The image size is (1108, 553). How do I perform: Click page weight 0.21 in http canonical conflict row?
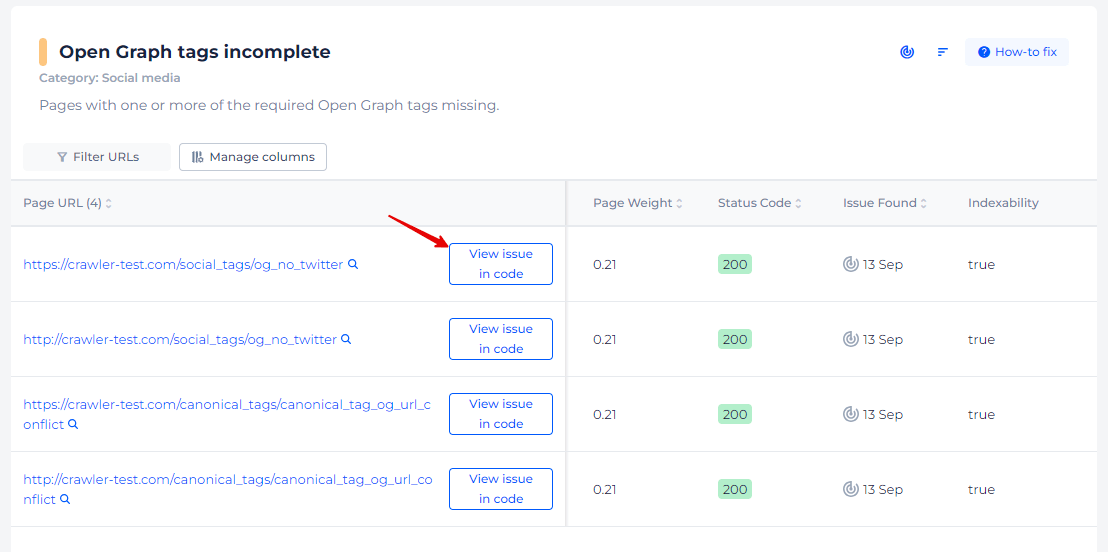pyautogui.click(x=604, y=489)
